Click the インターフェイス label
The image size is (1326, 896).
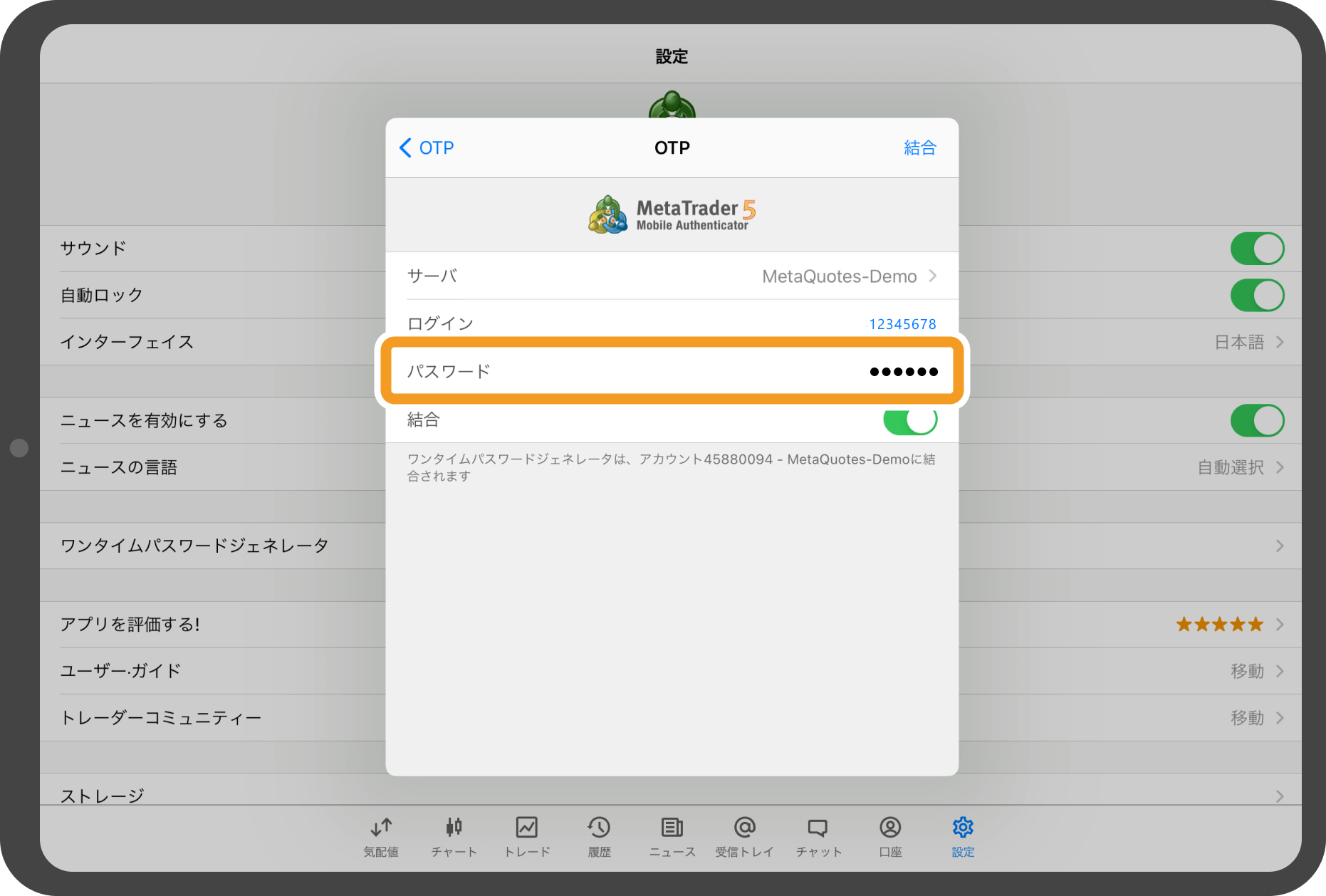pos(127,342)
